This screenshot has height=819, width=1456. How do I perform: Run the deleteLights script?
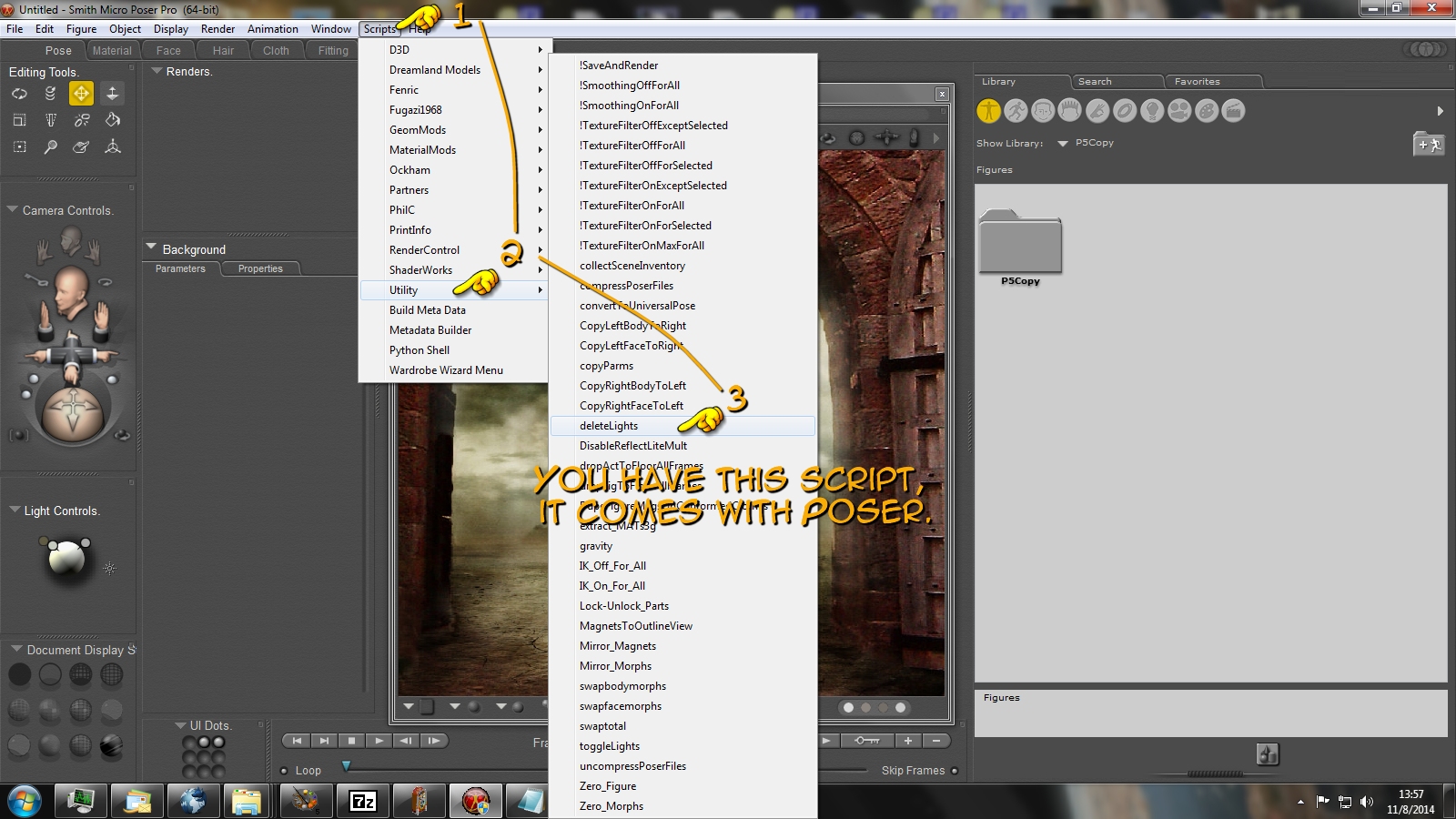pyautogui.click(x=609, y=426)
